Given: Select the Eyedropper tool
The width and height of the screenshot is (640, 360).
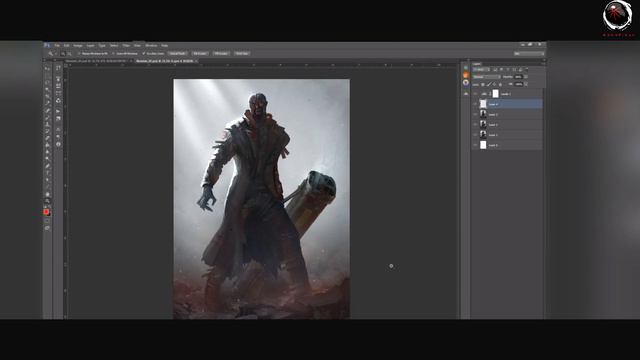Looking at the screenshot, I should (47, 103).
